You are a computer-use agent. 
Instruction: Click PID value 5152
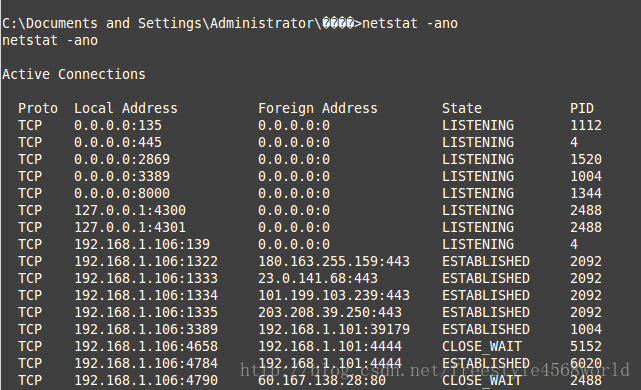586,346
